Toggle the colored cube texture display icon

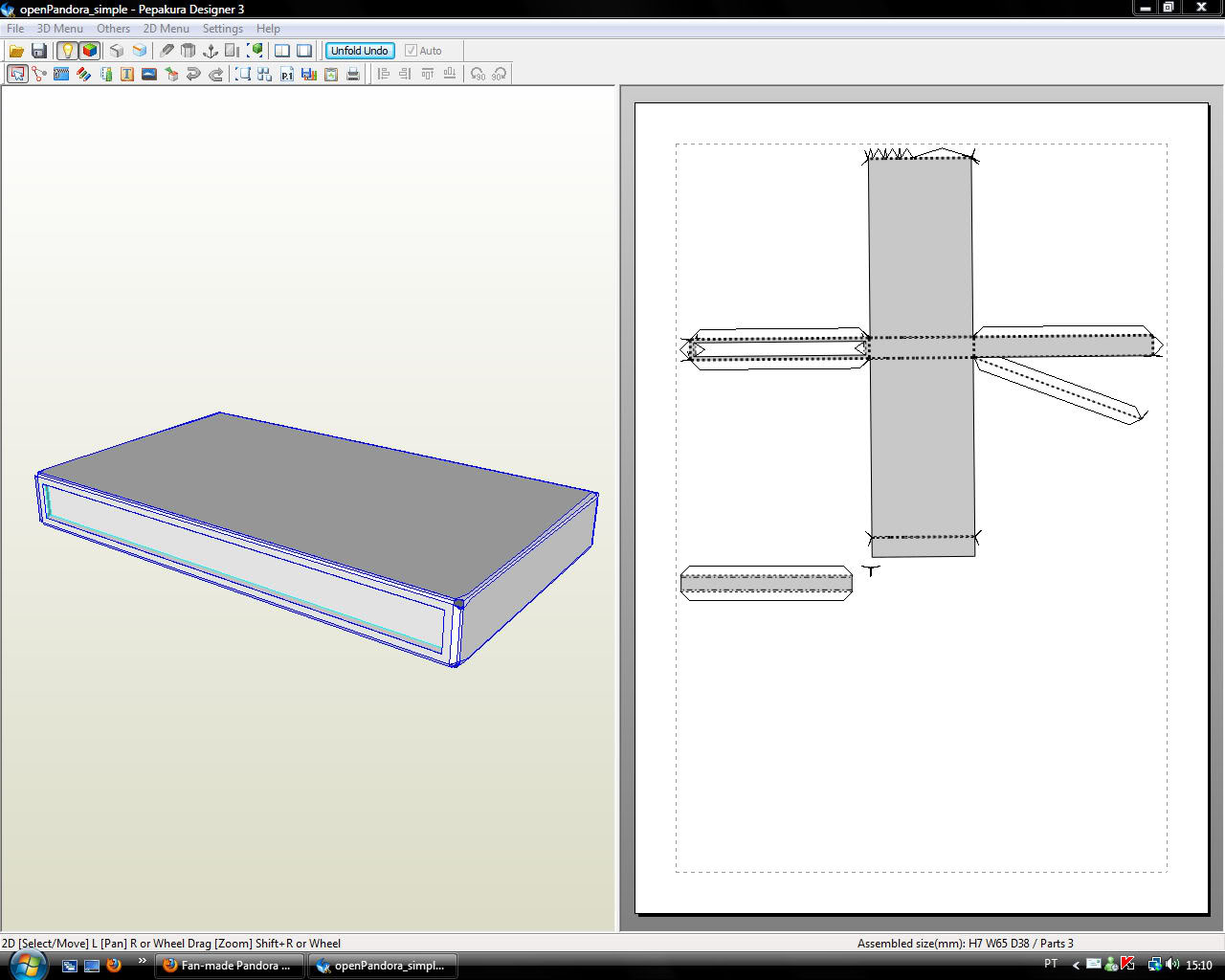[x=89, y=51]
